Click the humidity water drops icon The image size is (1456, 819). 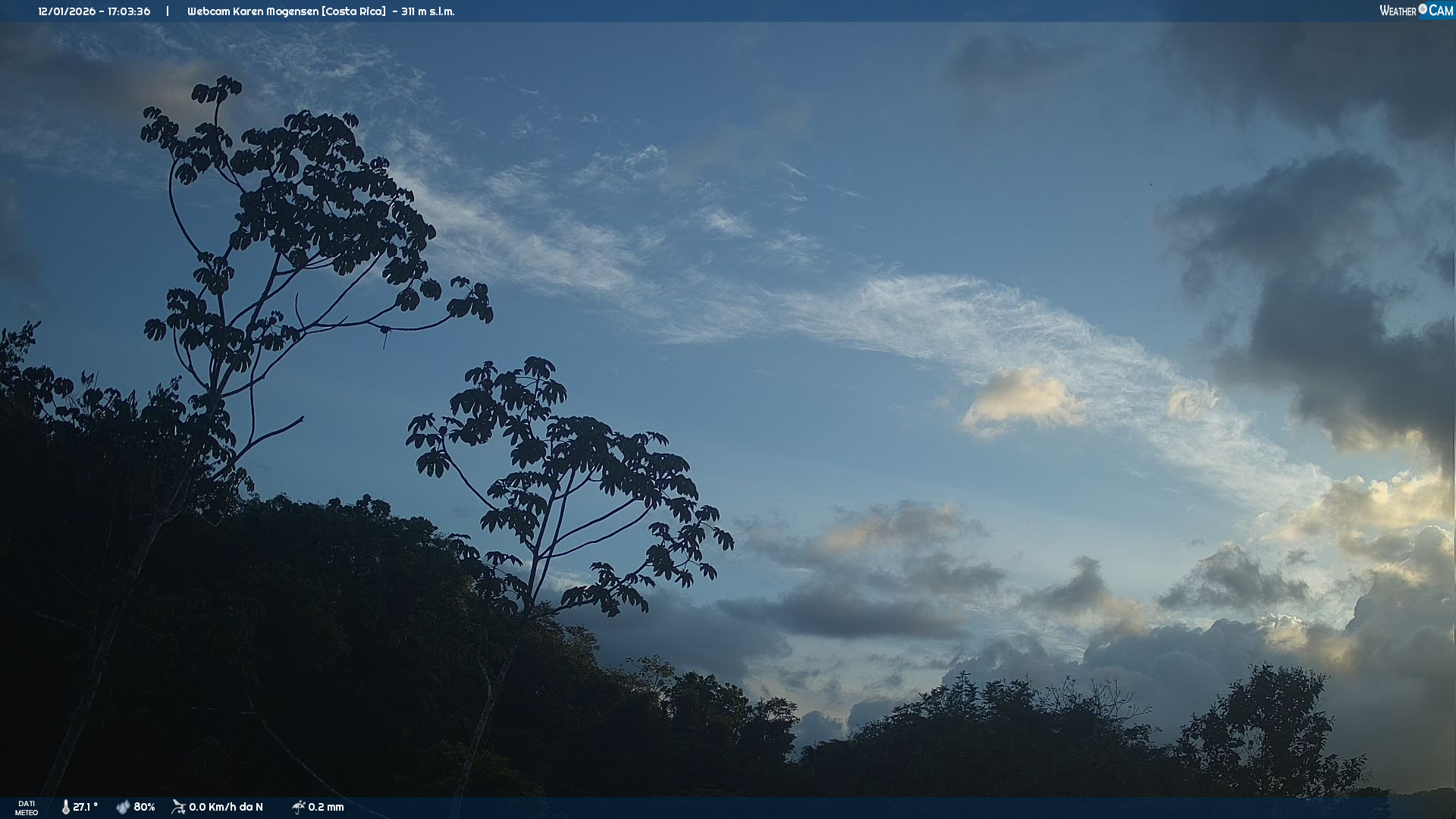123,807
